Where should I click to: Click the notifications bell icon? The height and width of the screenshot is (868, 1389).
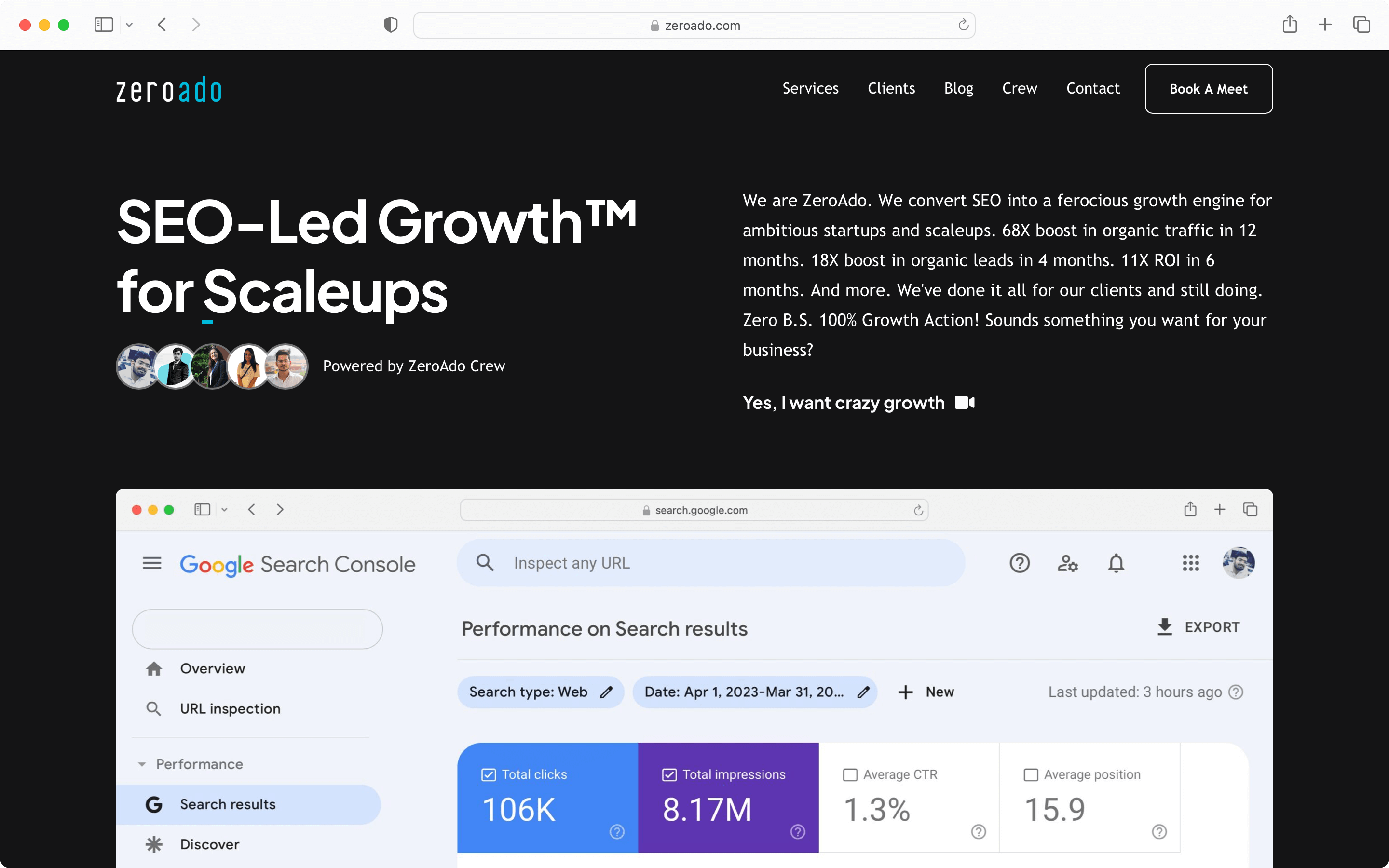1116,563
